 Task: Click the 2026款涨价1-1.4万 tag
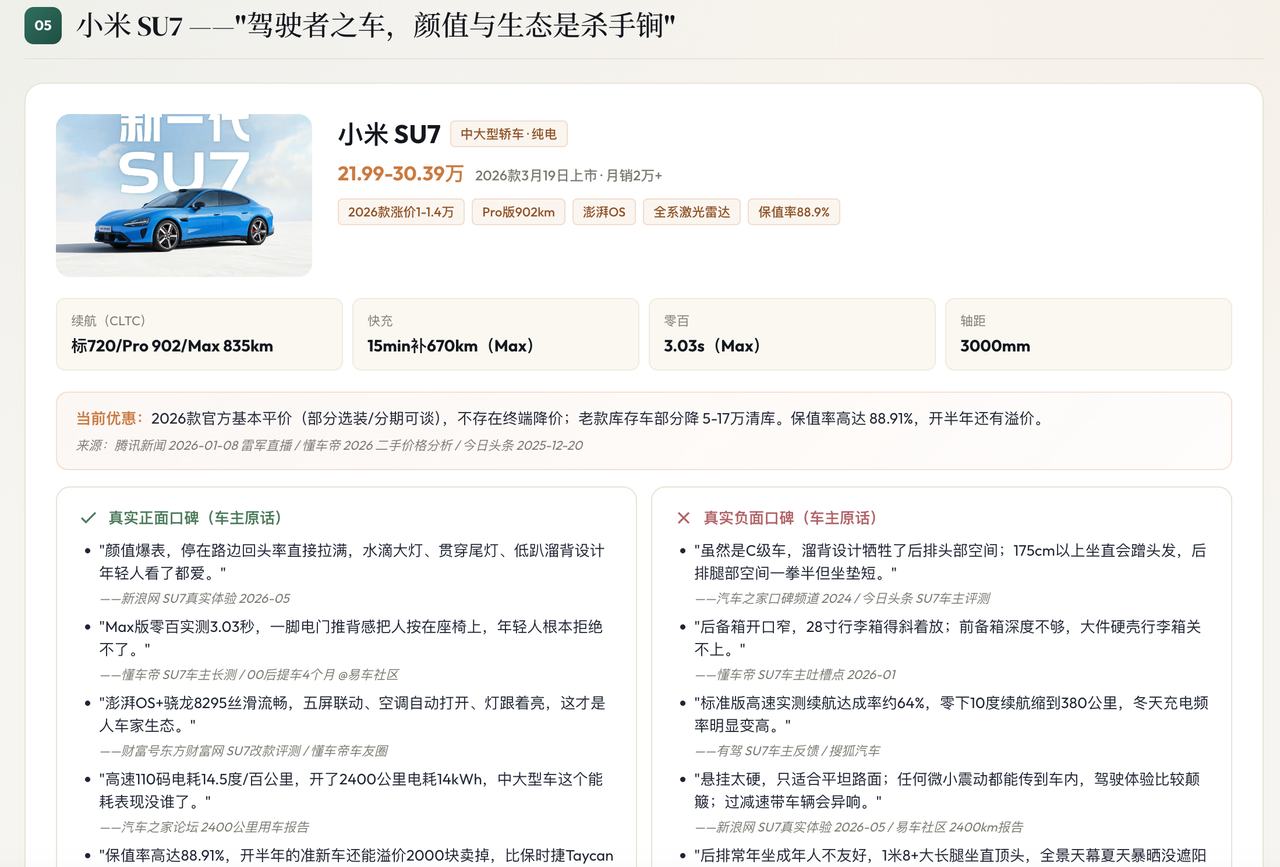[401, 212]
